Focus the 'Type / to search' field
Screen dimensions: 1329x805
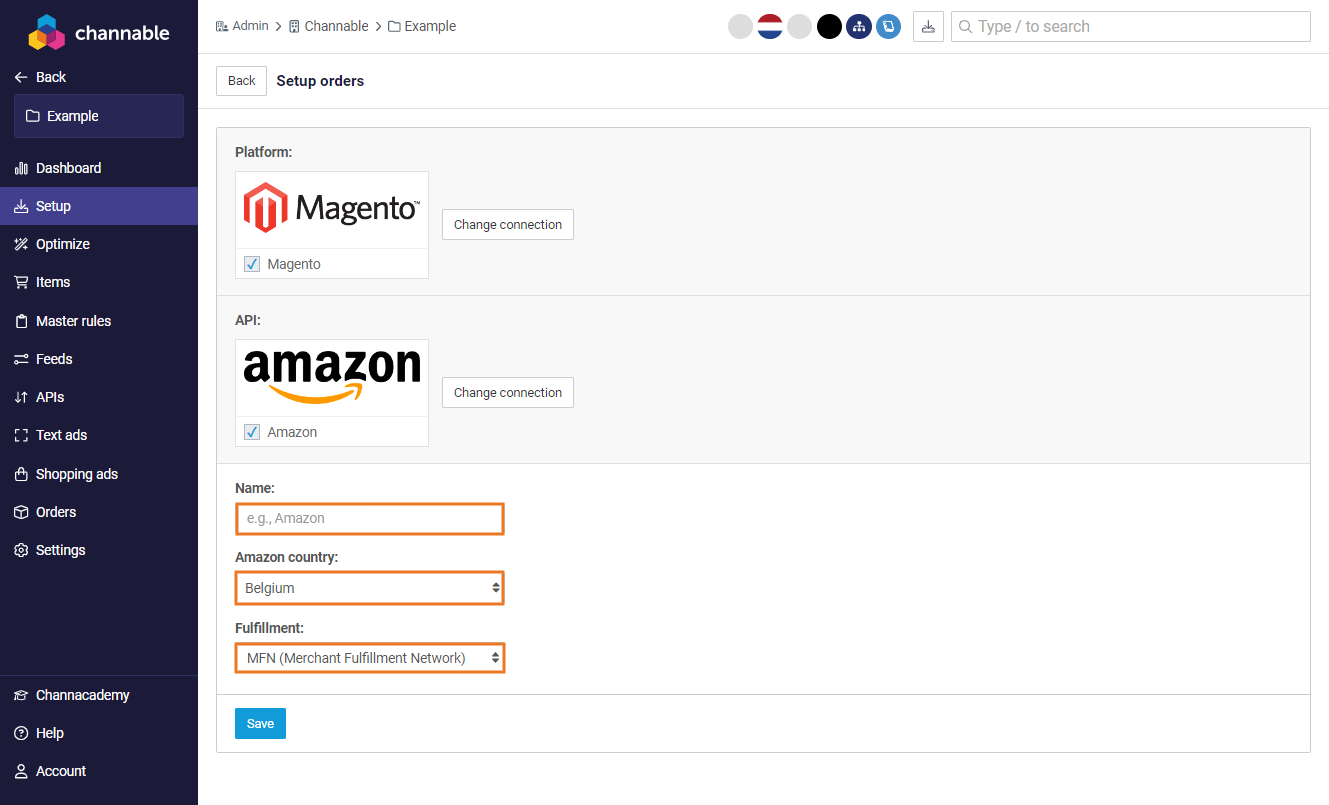pyautogui.click(x=1130, y=26)
